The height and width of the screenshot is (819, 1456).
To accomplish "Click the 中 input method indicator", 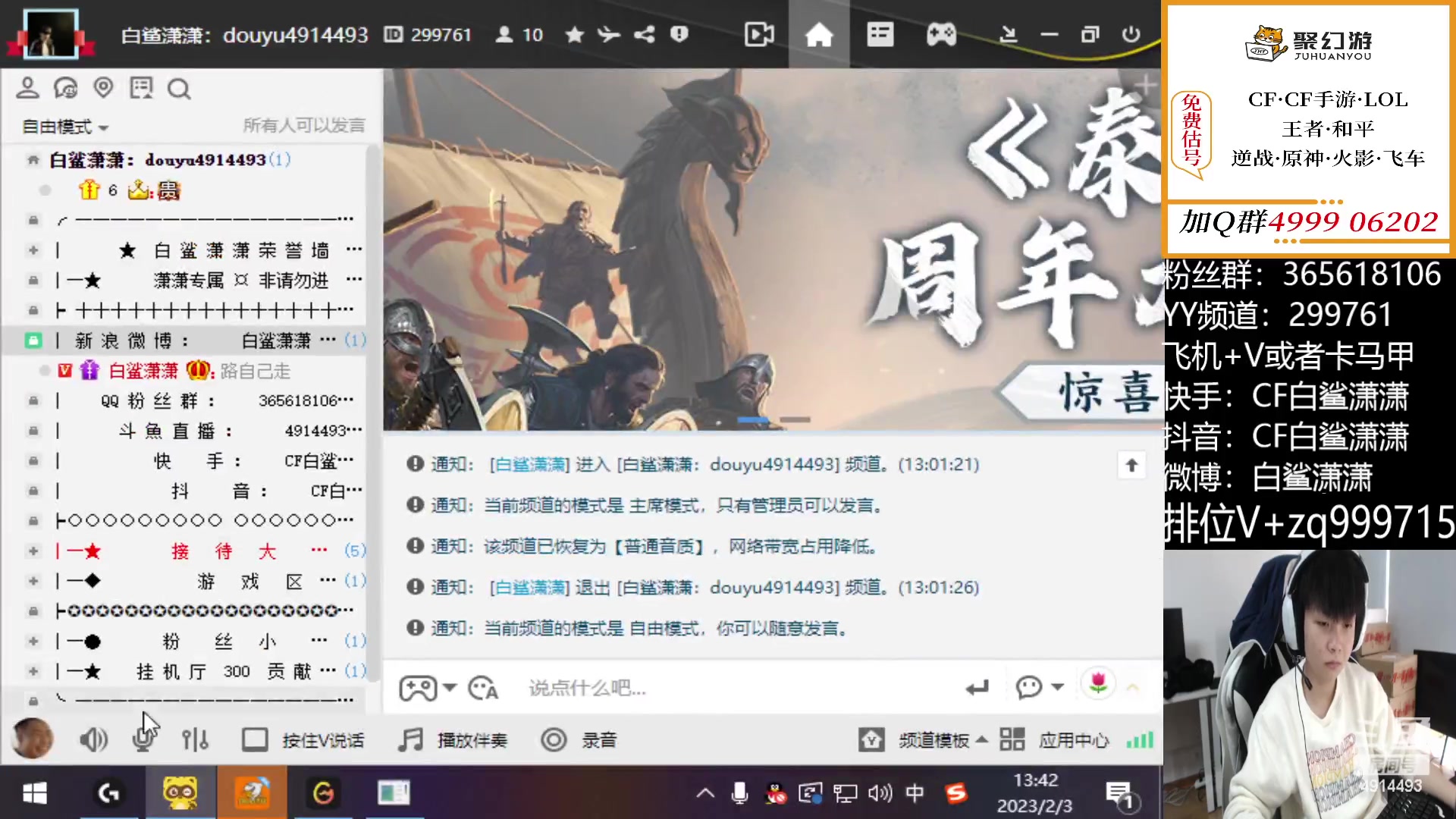I will pos(915,793).
